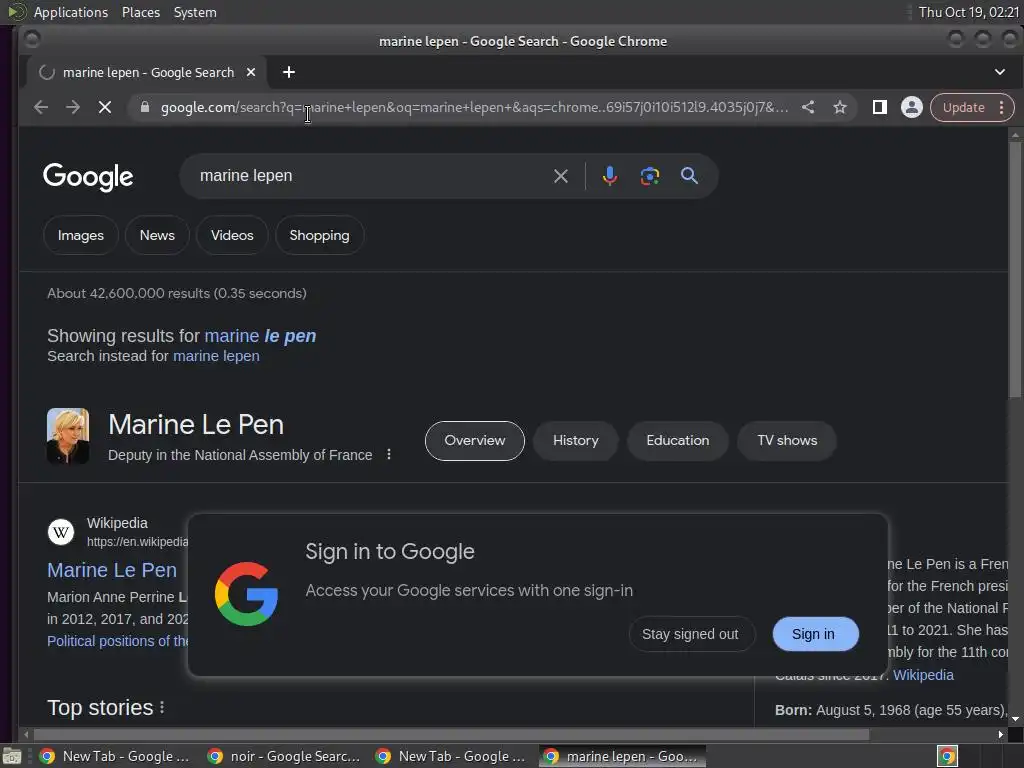This screenshot has height=768, width=1024.
Task: Open the Places menu
Action: point(141,12)
